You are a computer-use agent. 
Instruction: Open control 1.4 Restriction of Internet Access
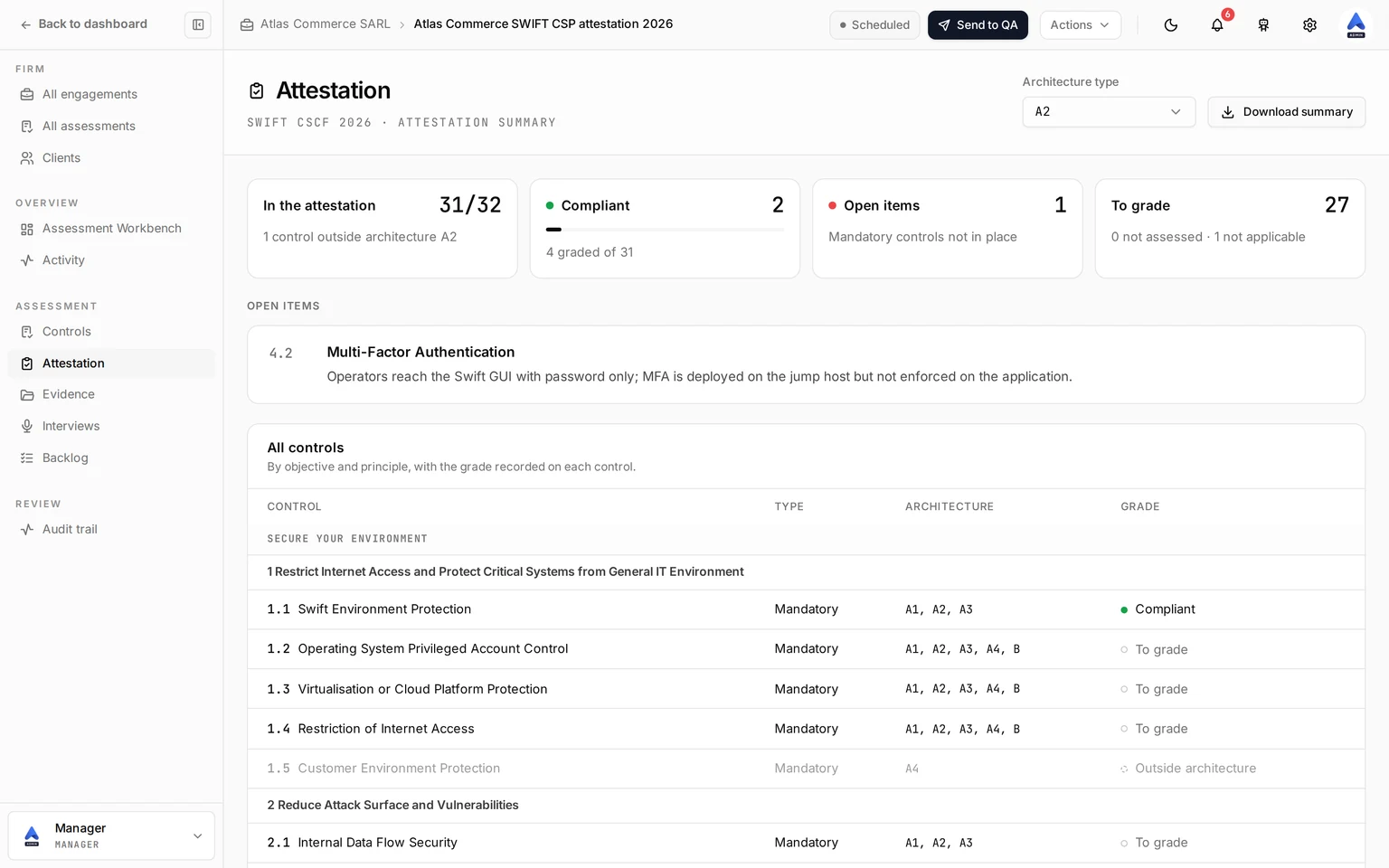(806, 729)
